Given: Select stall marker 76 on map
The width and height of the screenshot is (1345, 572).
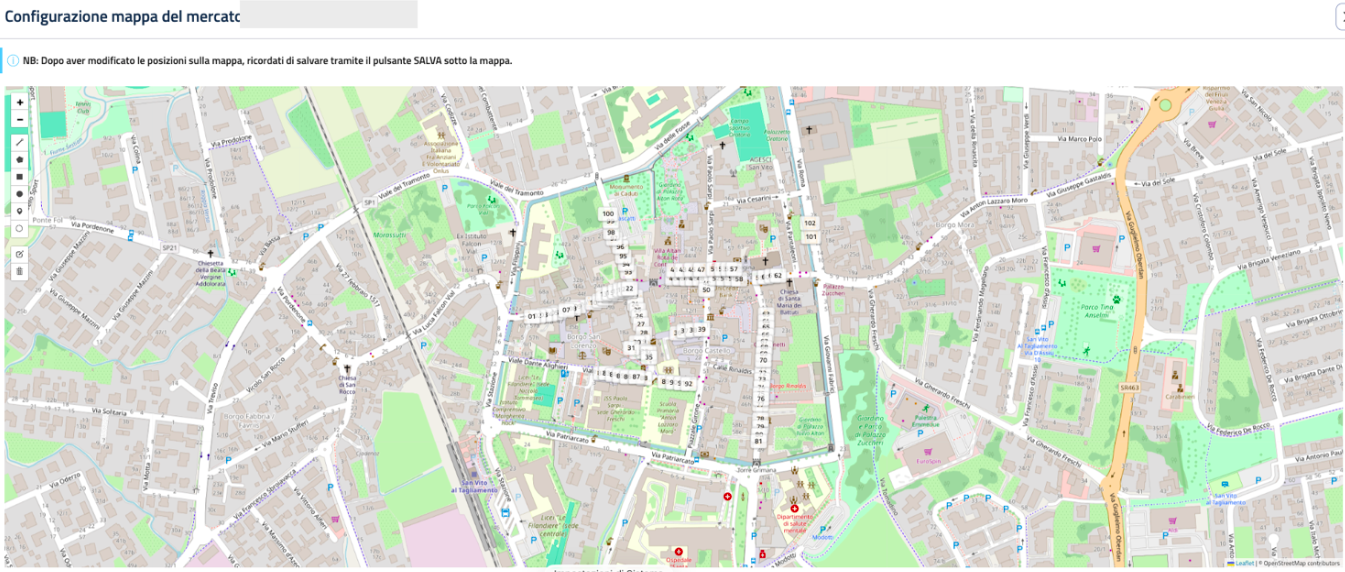Looking at the screenshot, I should pos(760,399).
